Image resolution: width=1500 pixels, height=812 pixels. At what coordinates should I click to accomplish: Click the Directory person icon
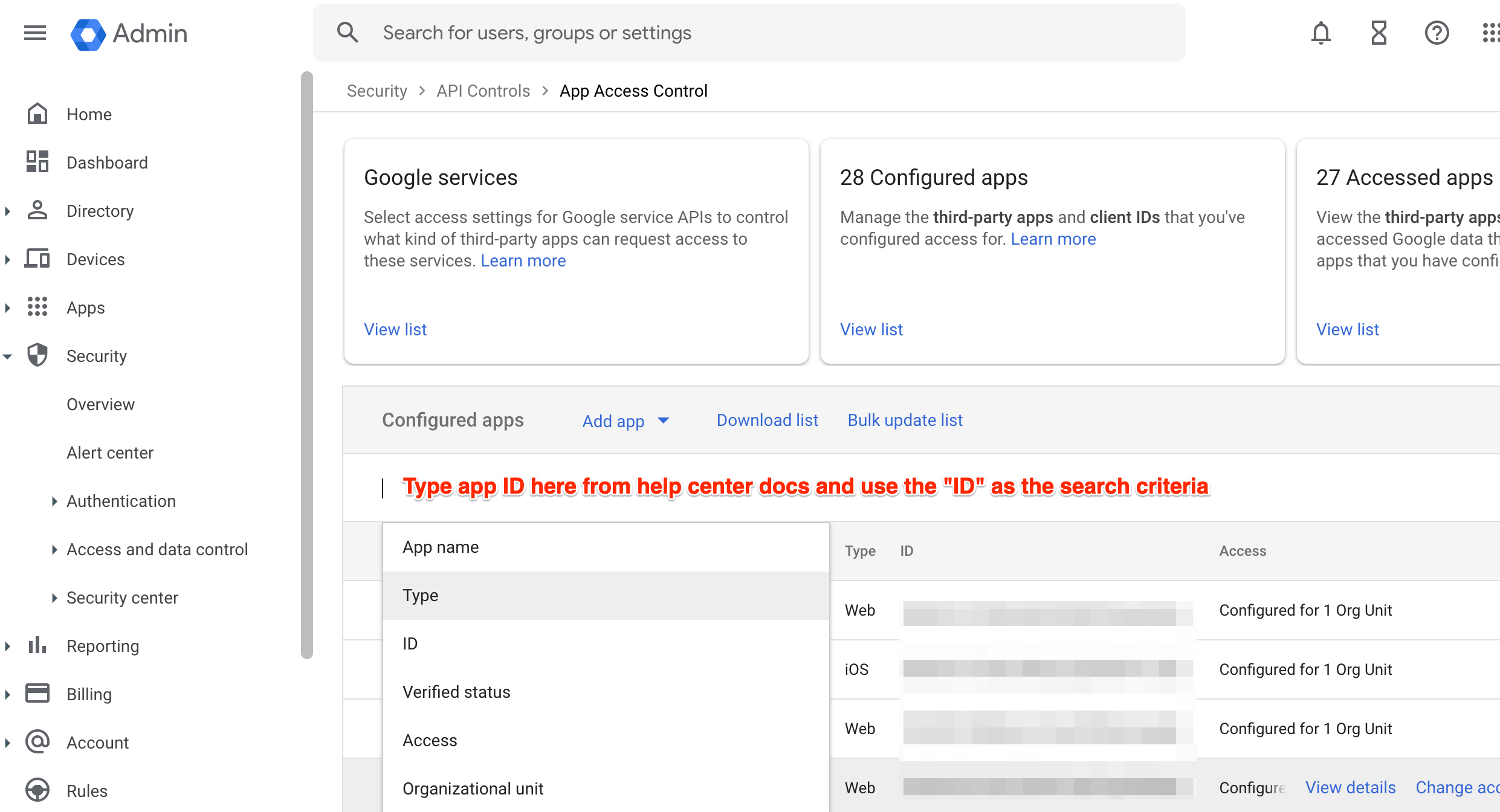[37, 210]
